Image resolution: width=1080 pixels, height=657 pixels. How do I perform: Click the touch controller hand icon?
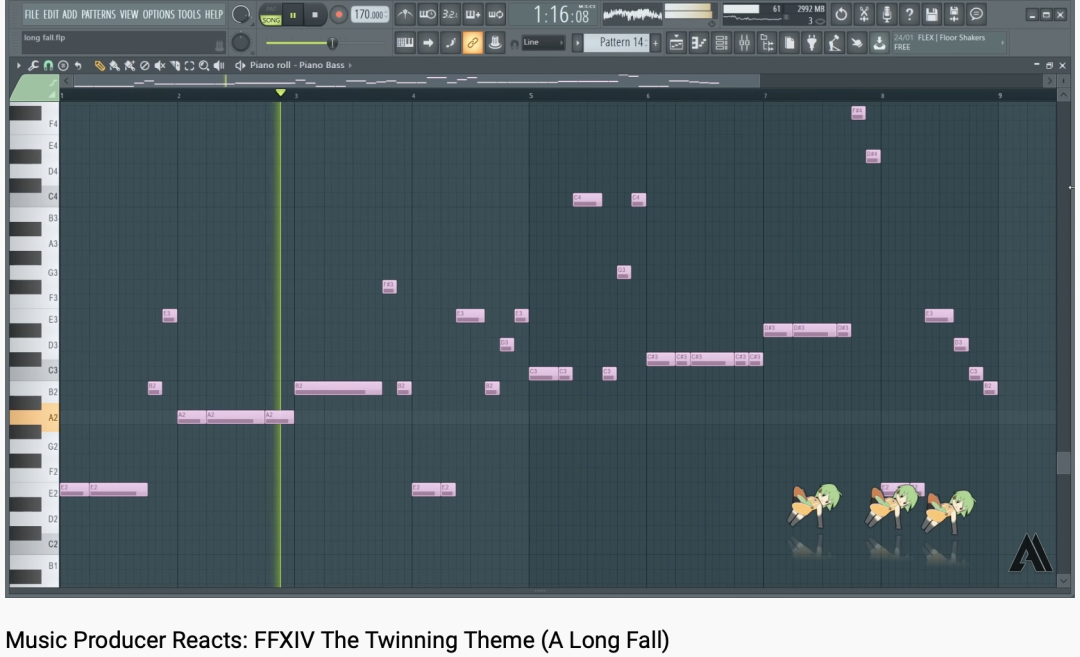(856, 43)
